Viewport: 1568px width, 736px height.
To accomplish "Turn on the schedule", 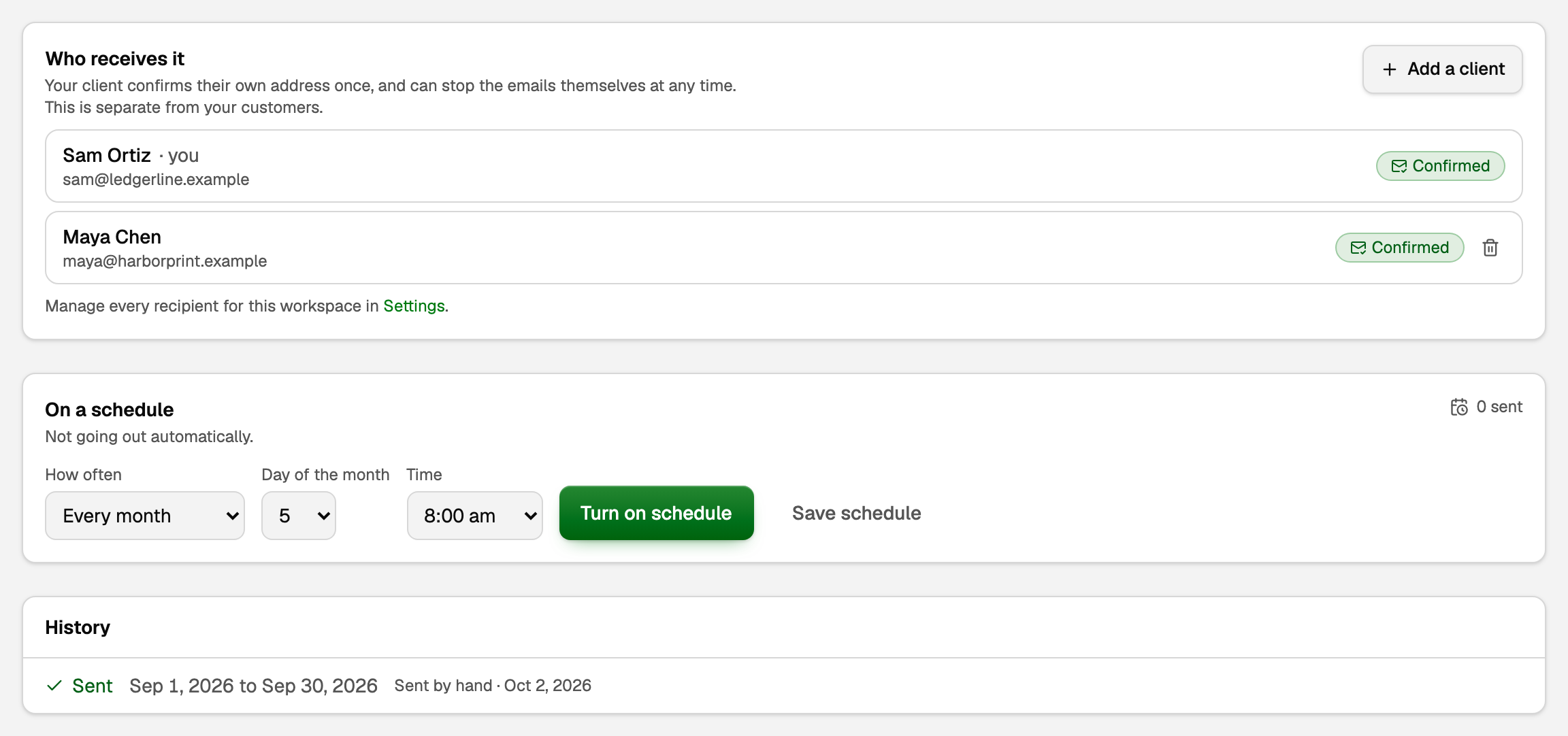I will (657, 513).
